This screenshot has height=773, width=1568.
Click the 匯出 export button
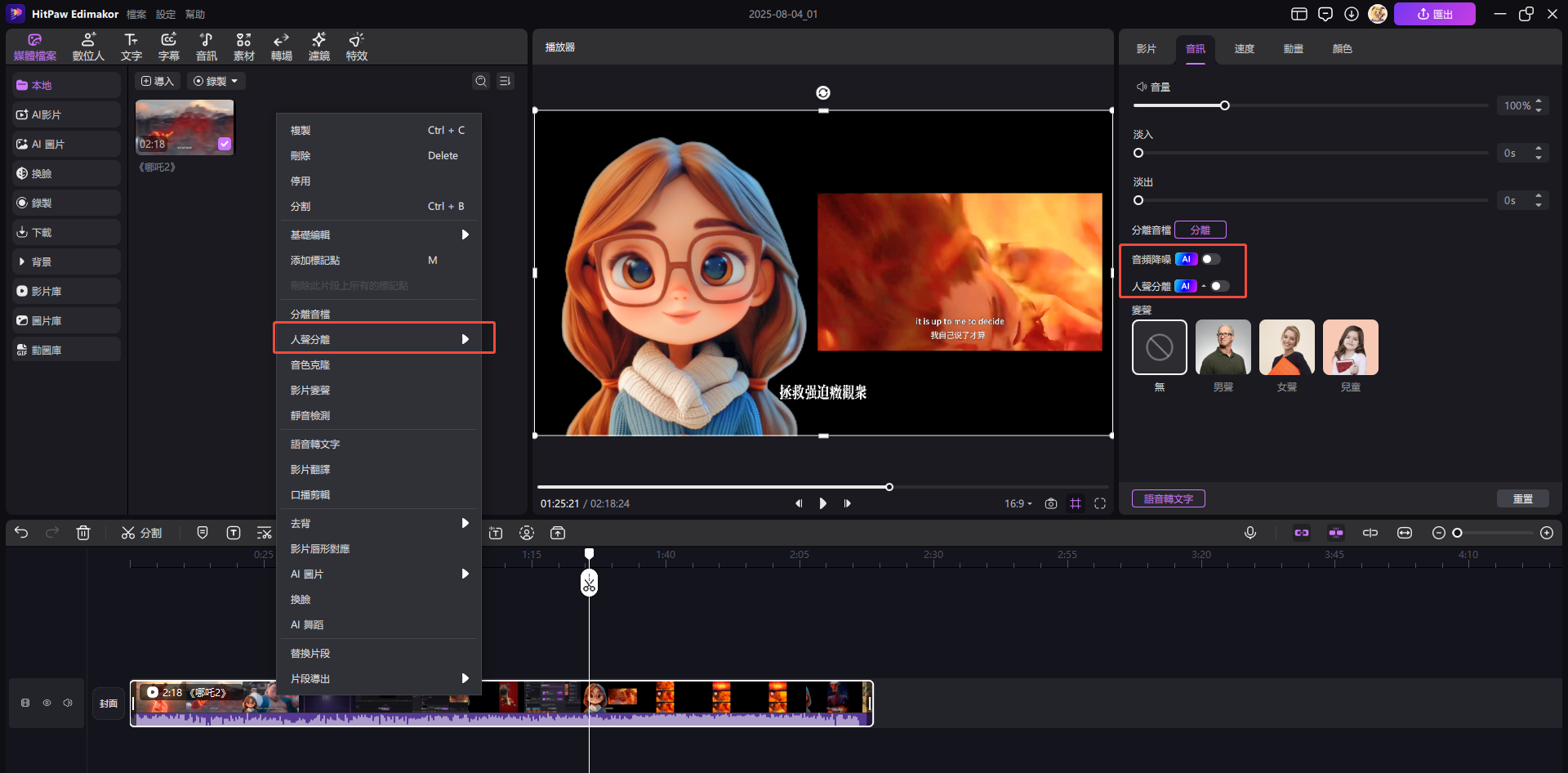(x=1434, y=14)
